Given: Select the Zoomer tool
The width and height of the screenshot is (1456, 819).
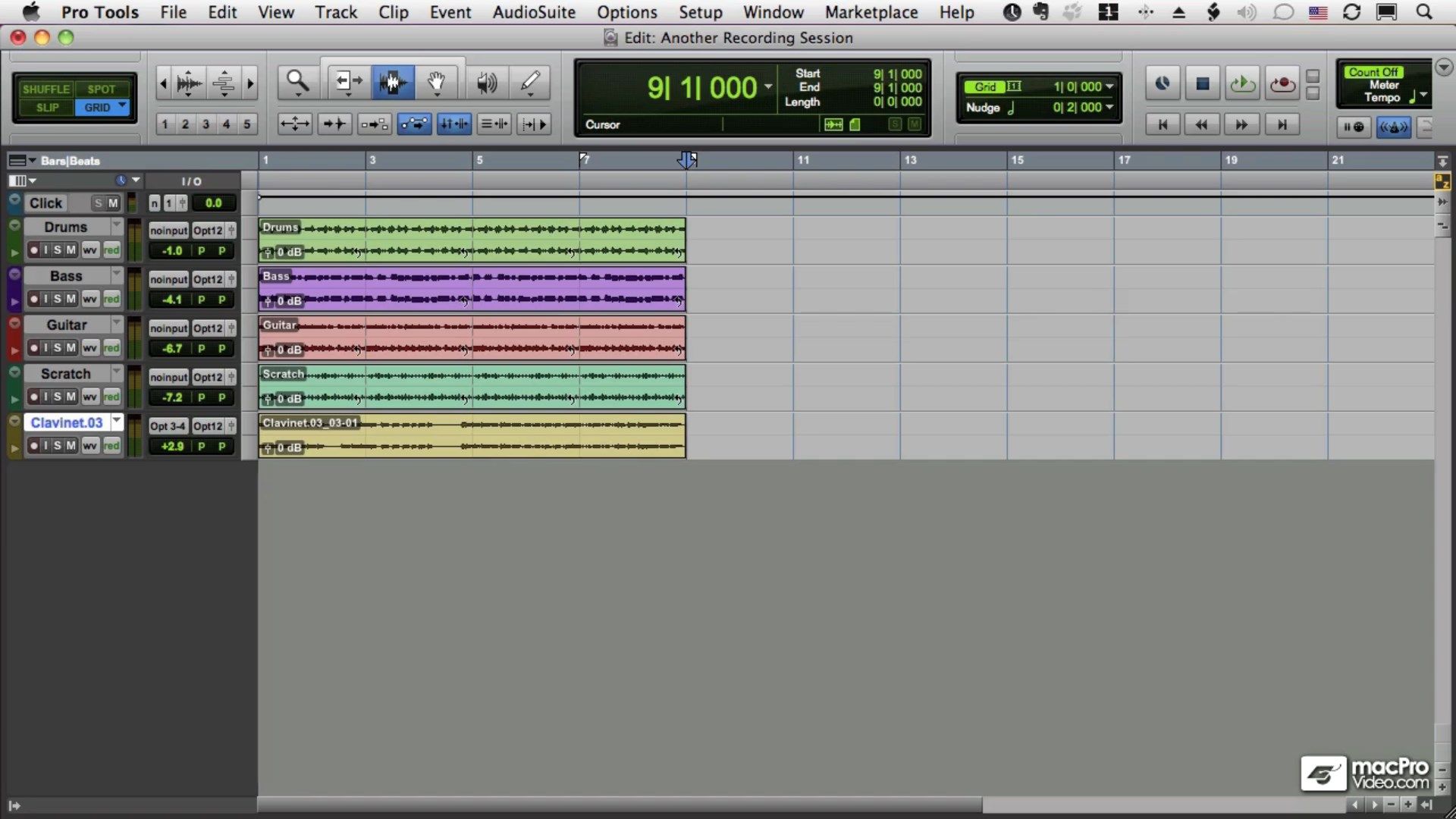Looking at the screenshot, I should pos(297,82).
